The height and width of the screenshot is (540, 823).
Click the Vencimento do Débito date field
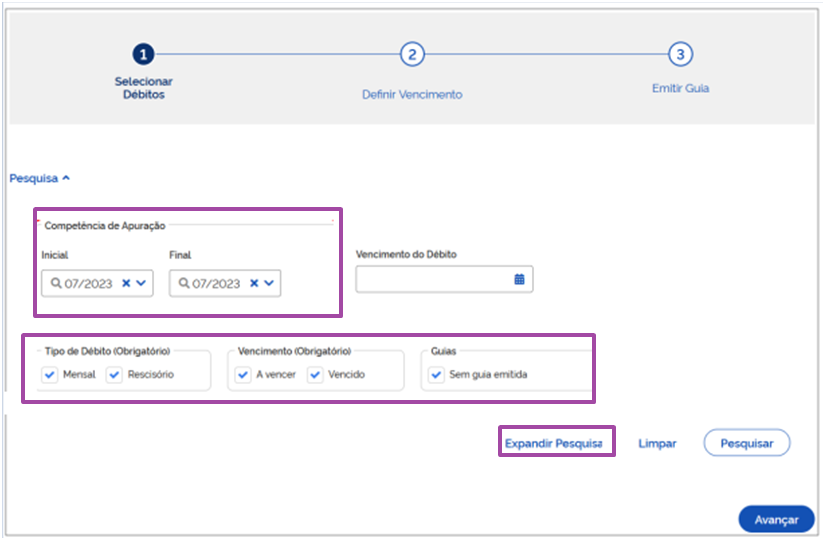point(444,279)
